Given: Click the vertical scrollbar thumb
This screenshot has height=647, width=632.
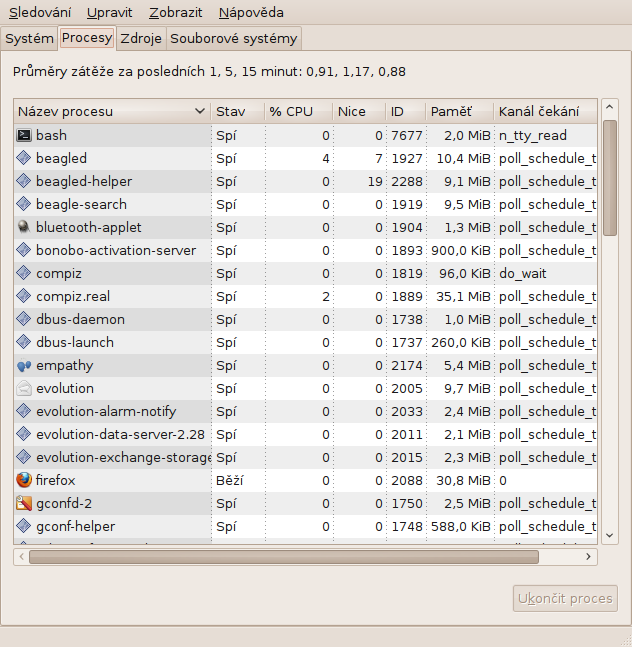Looking at the screenshot, I should [x=610, y=178].
